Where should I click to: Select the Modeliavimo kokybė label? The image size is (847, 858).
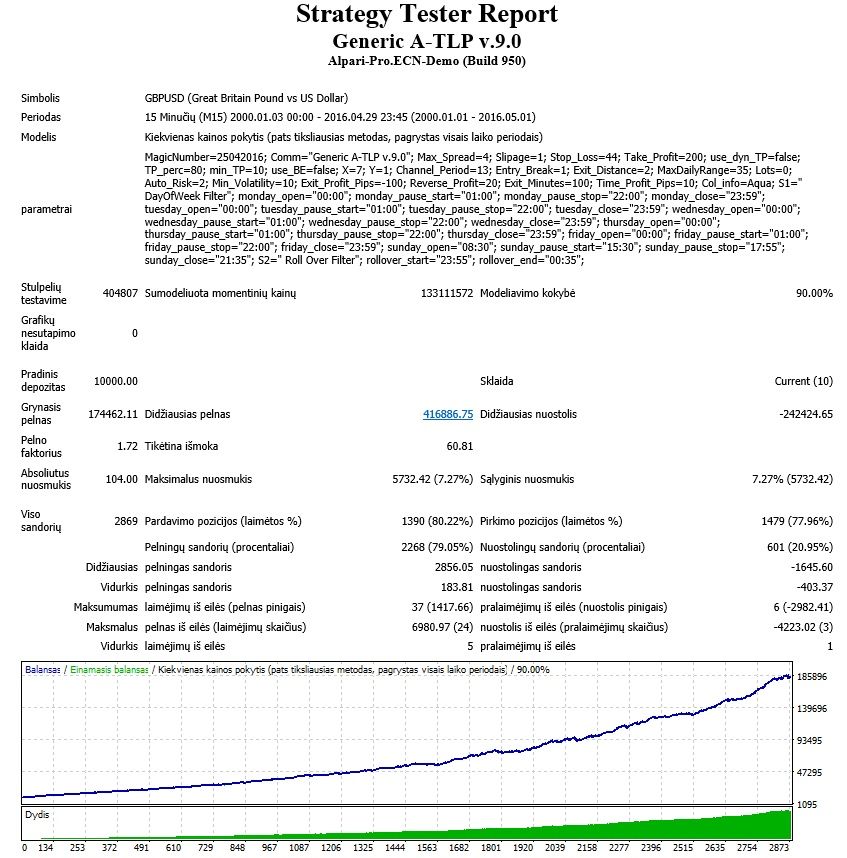(527, 293)
